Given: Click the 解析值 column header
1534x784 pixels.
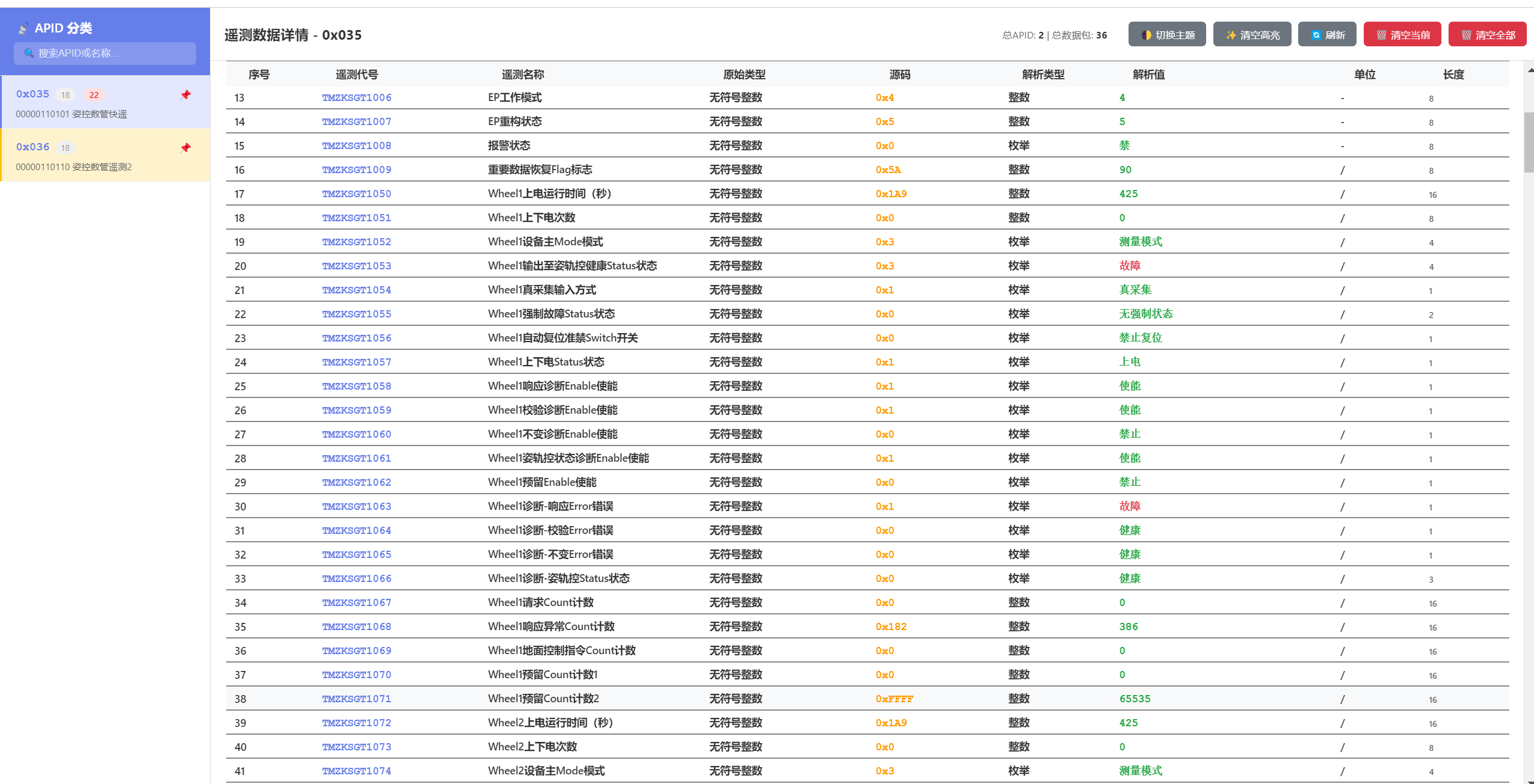Looking at the screenshot, I should [x=1148, y=75].
